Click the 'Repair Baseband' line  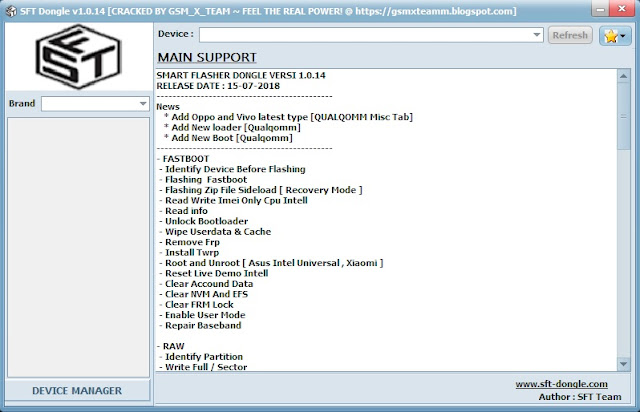tap(200, 325)
